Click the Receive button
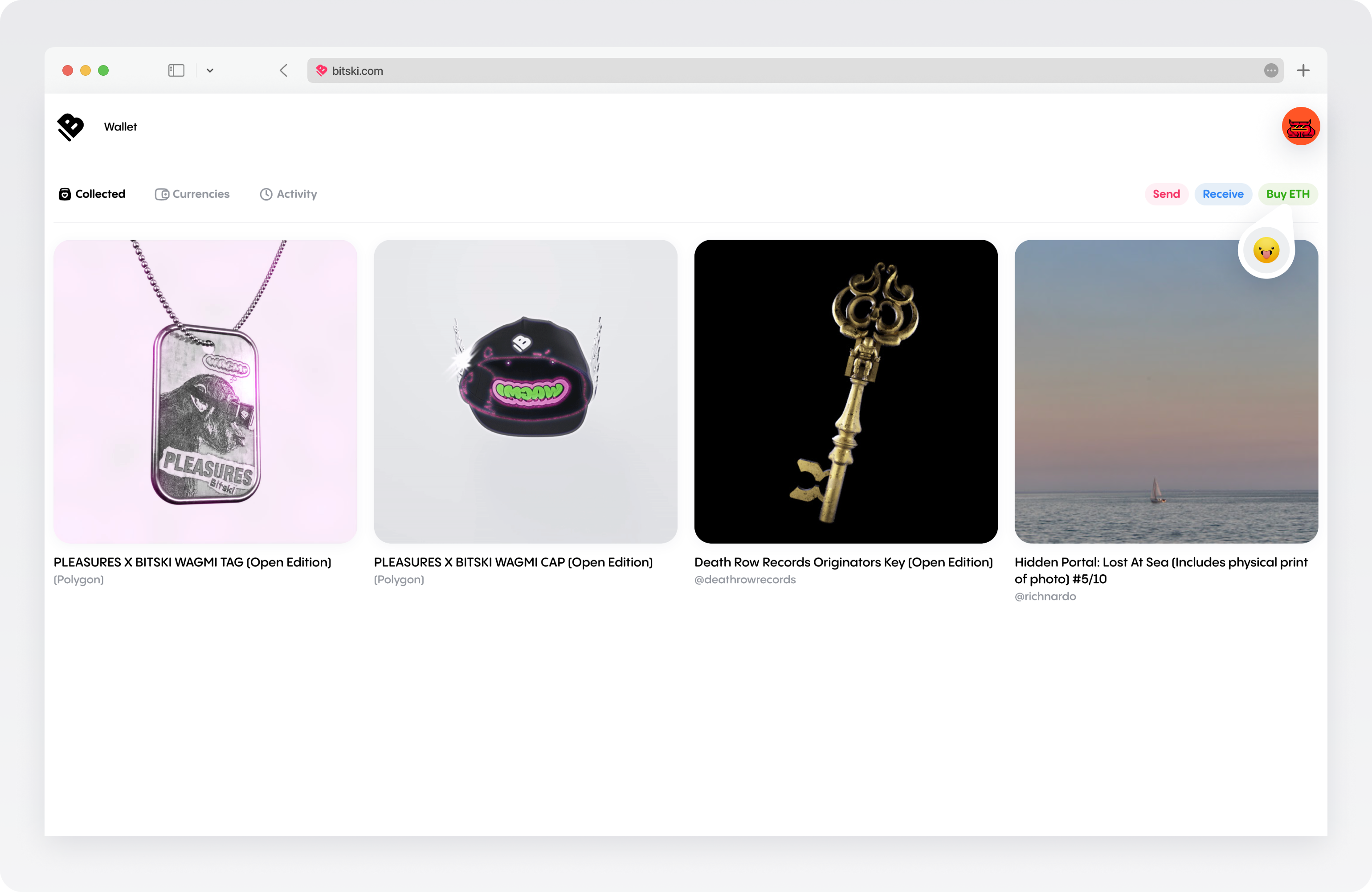 tap(1223, 194)
